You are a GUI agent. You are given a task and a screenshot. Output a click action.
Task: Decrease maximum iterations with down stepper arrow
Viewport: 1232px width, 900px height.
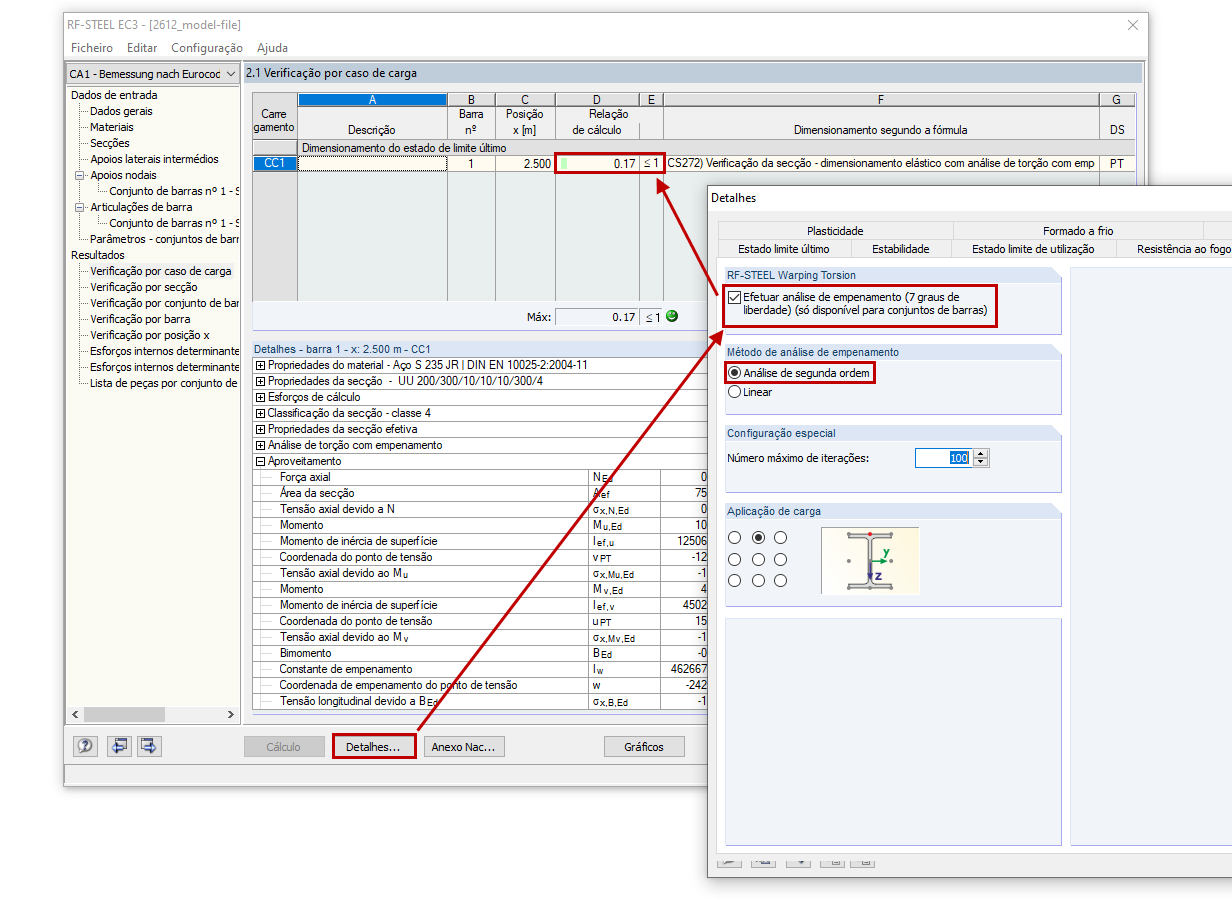pyautogui.click(x=981, y=463)
